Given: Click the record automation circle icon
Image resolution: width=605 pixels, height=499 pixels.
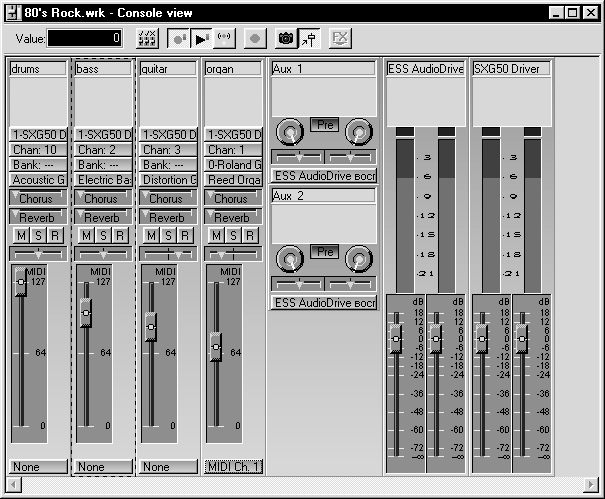Looking at the screenshot, I should (254, 39).
